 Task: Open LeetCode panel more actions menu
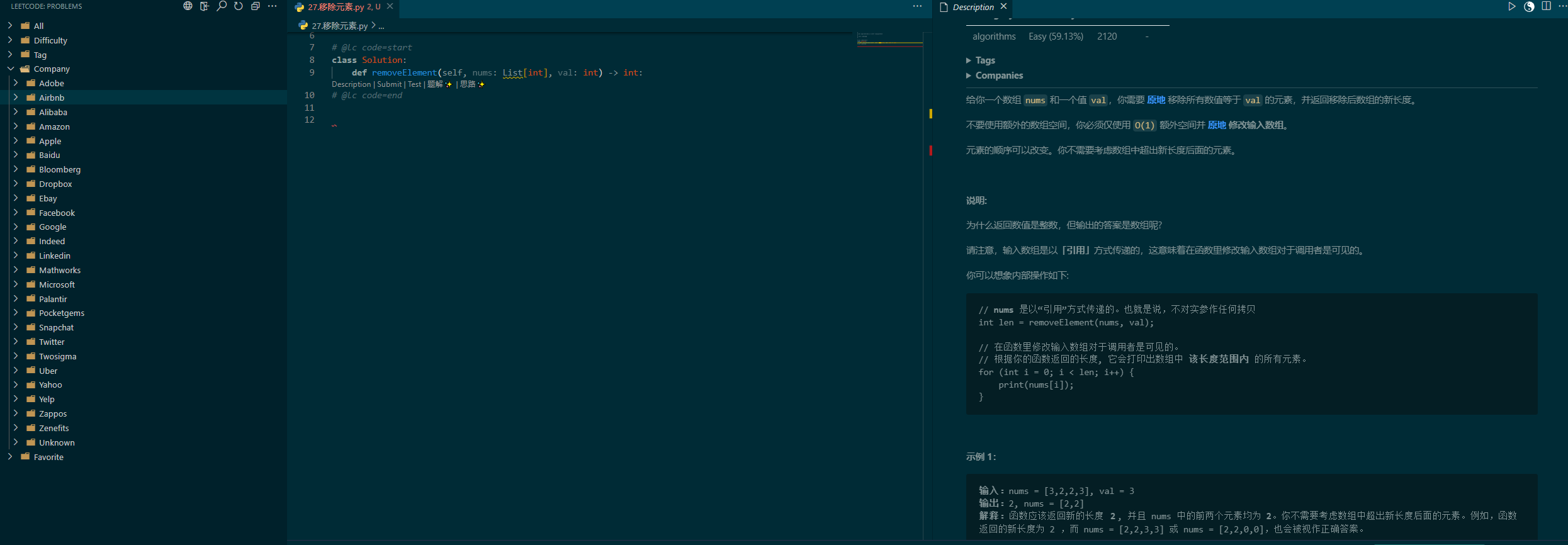coord(273,6)
